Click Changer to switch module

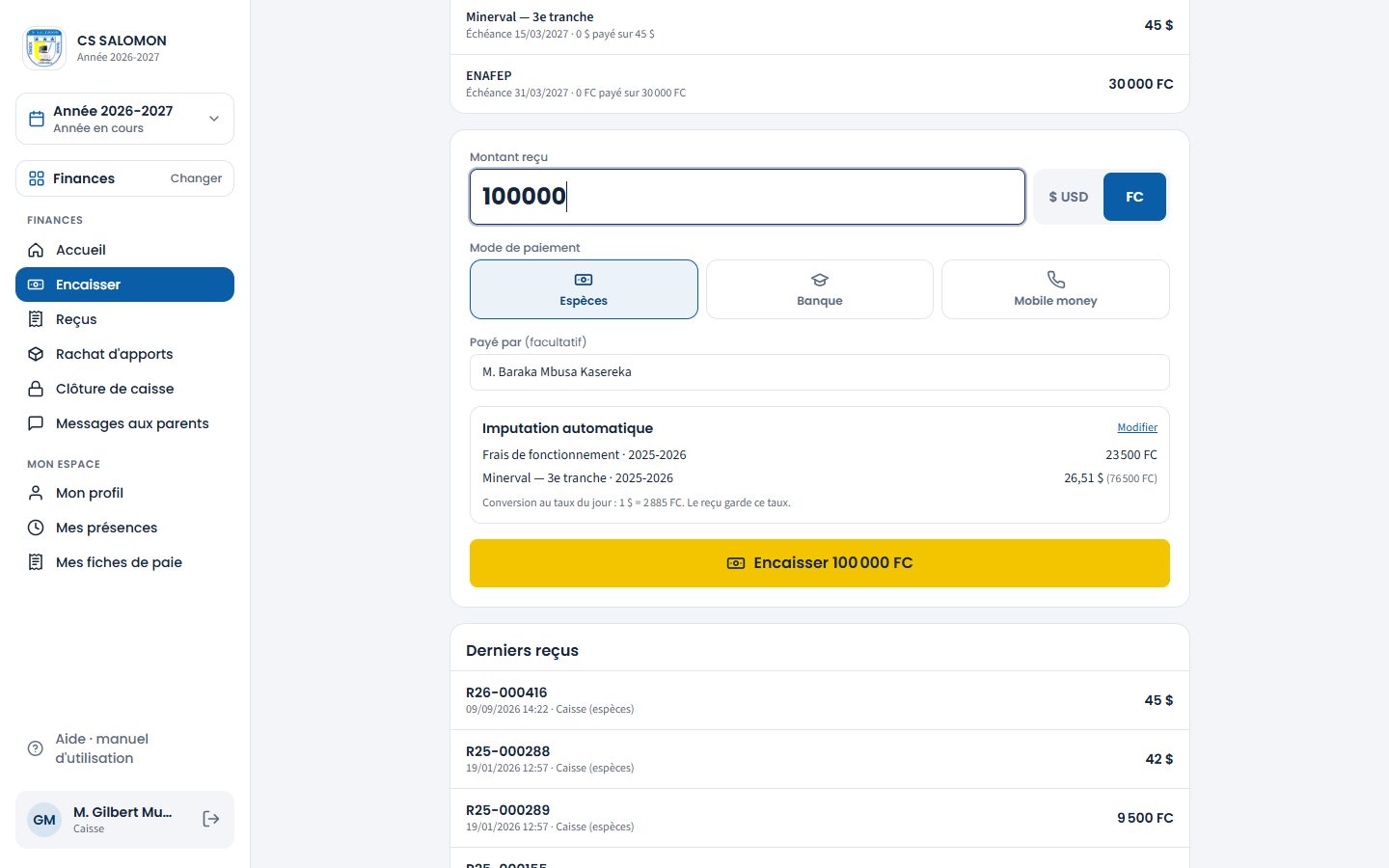click(196, 178)
